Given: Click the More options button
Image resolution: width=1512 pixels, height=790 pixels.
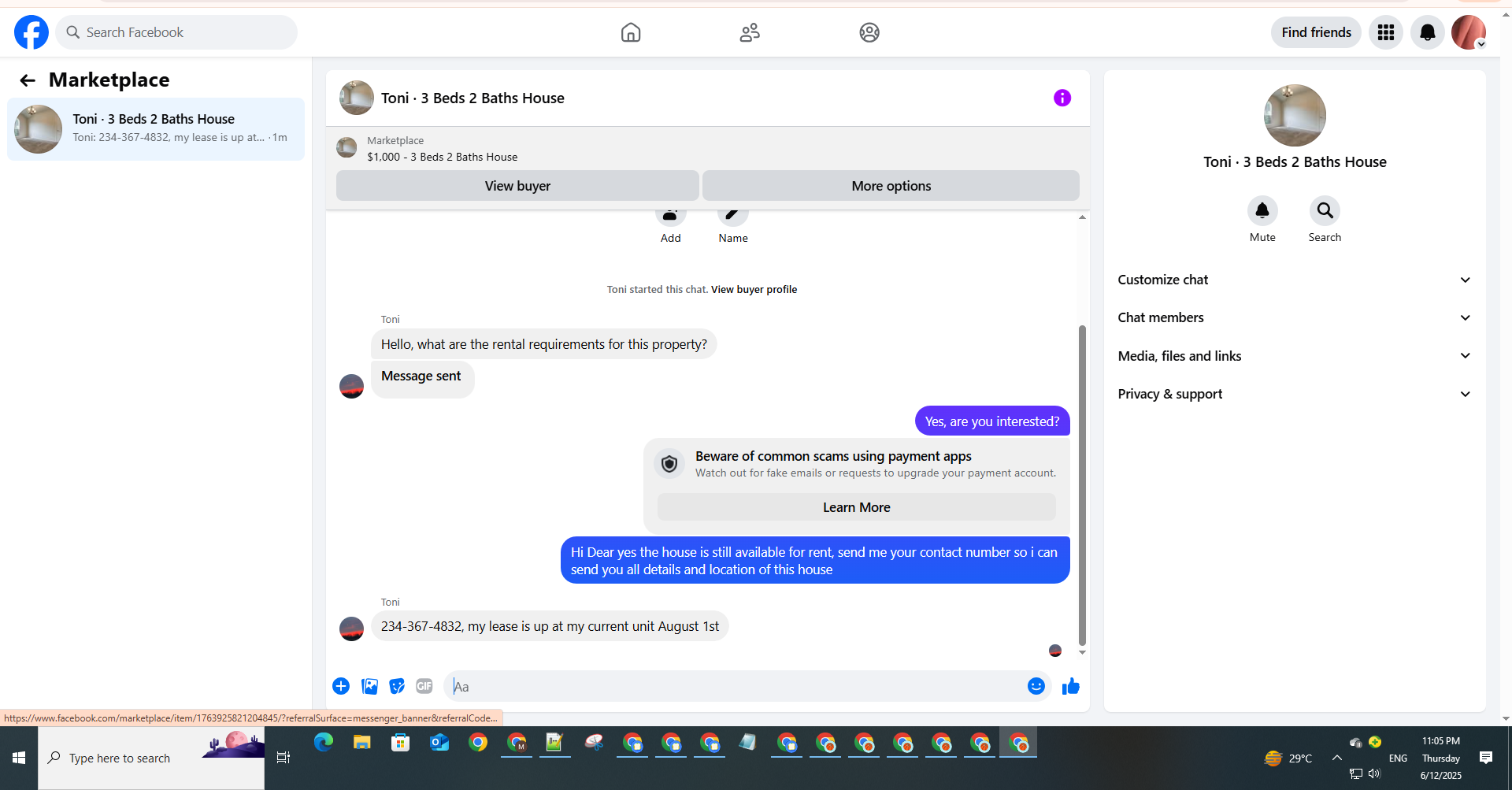Looking at the screenshot, I should (891, 186).
